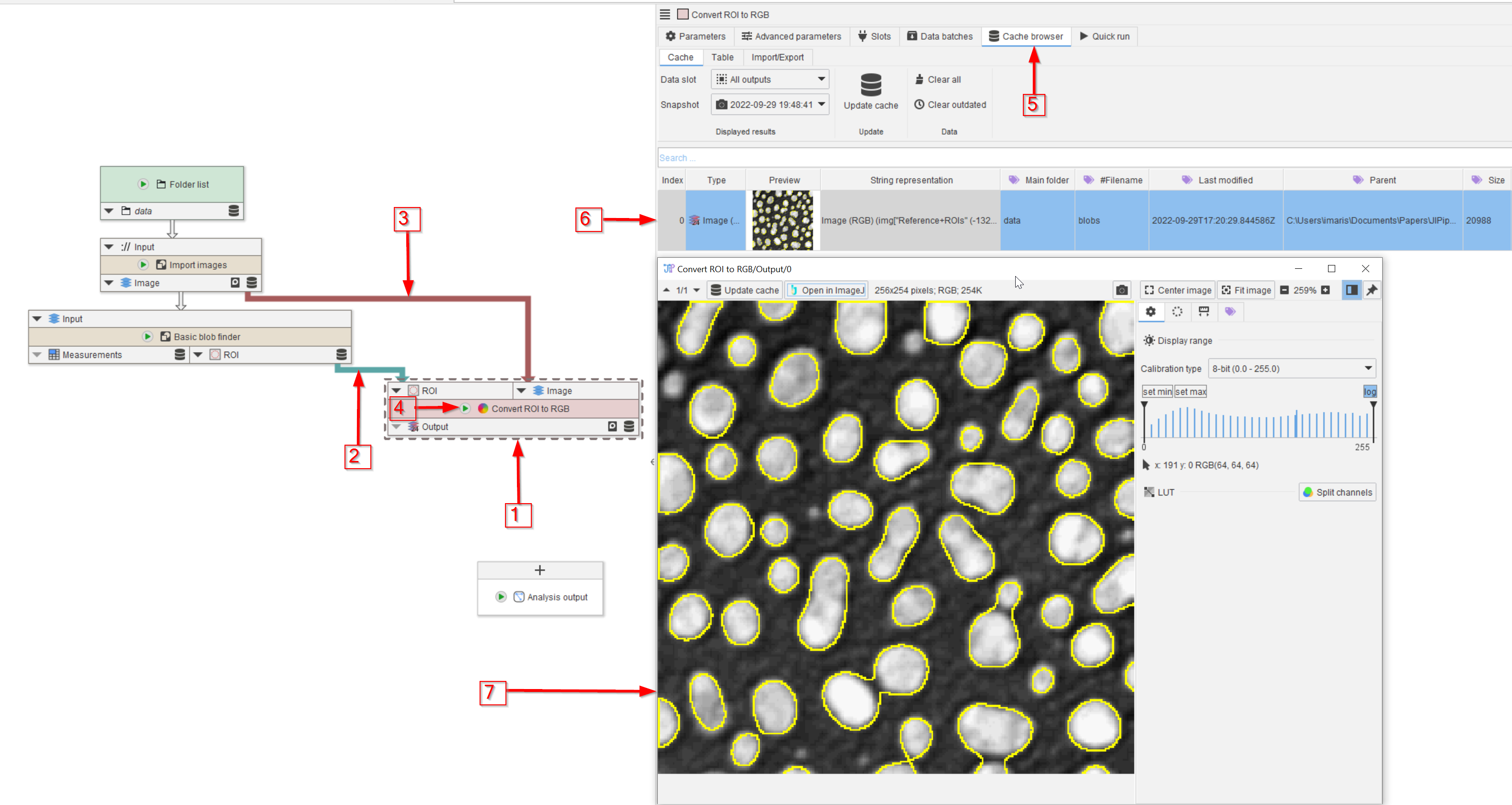Screen dimensions: 1512x805
Task: Zoom out with the minus icon beside 259%
Action: click(x=1284, y=290)
